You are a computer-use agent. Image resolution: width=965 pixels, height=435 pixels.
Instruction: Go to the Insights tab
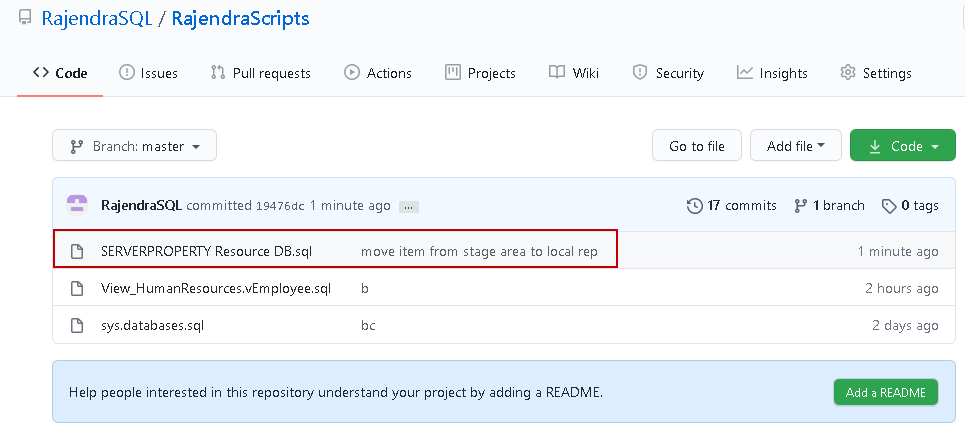(772, 73)
